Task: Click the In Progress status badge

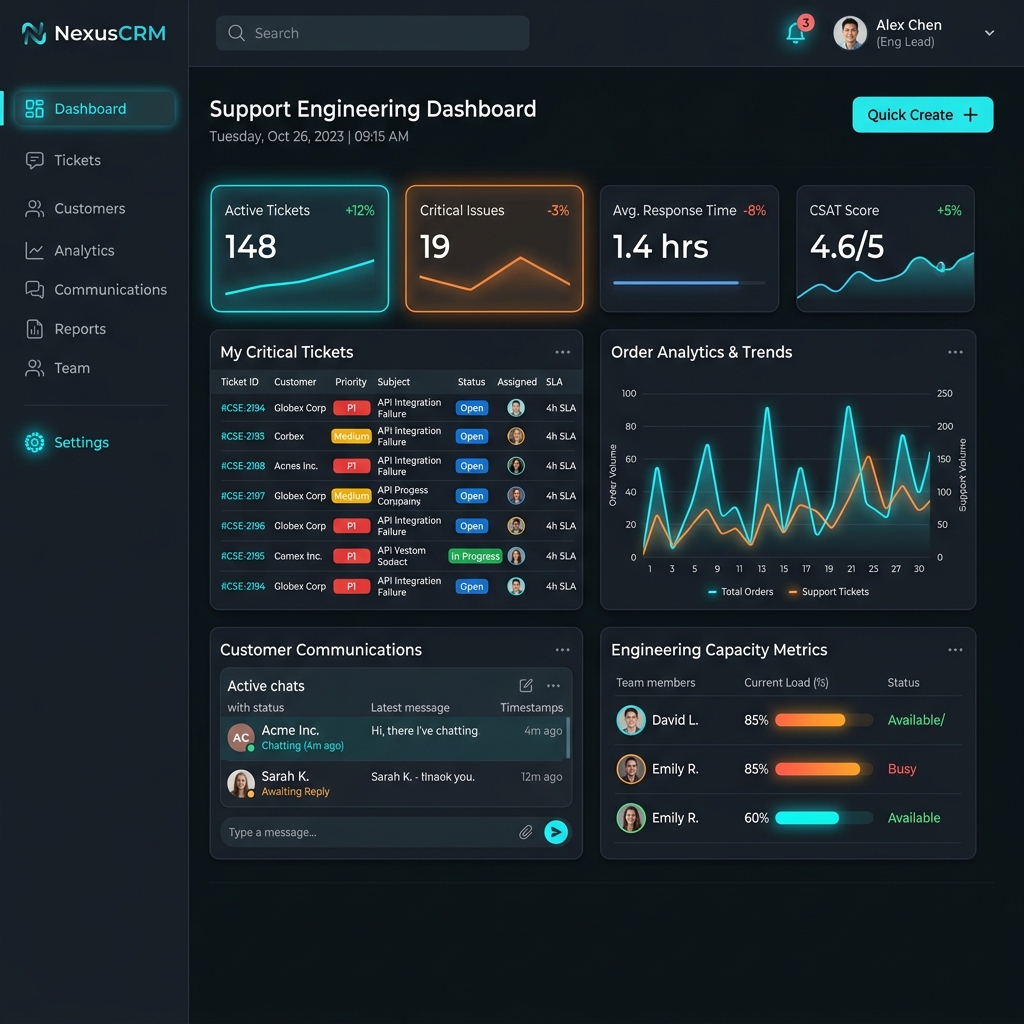Action: tap(475, 556)
